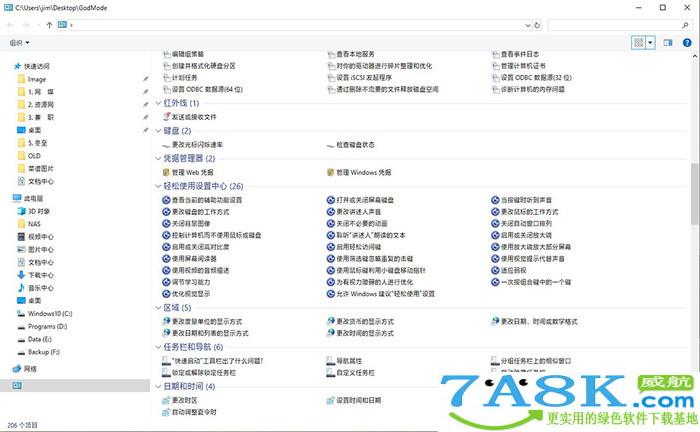Change the view layout button

click(x=639, y=43)
